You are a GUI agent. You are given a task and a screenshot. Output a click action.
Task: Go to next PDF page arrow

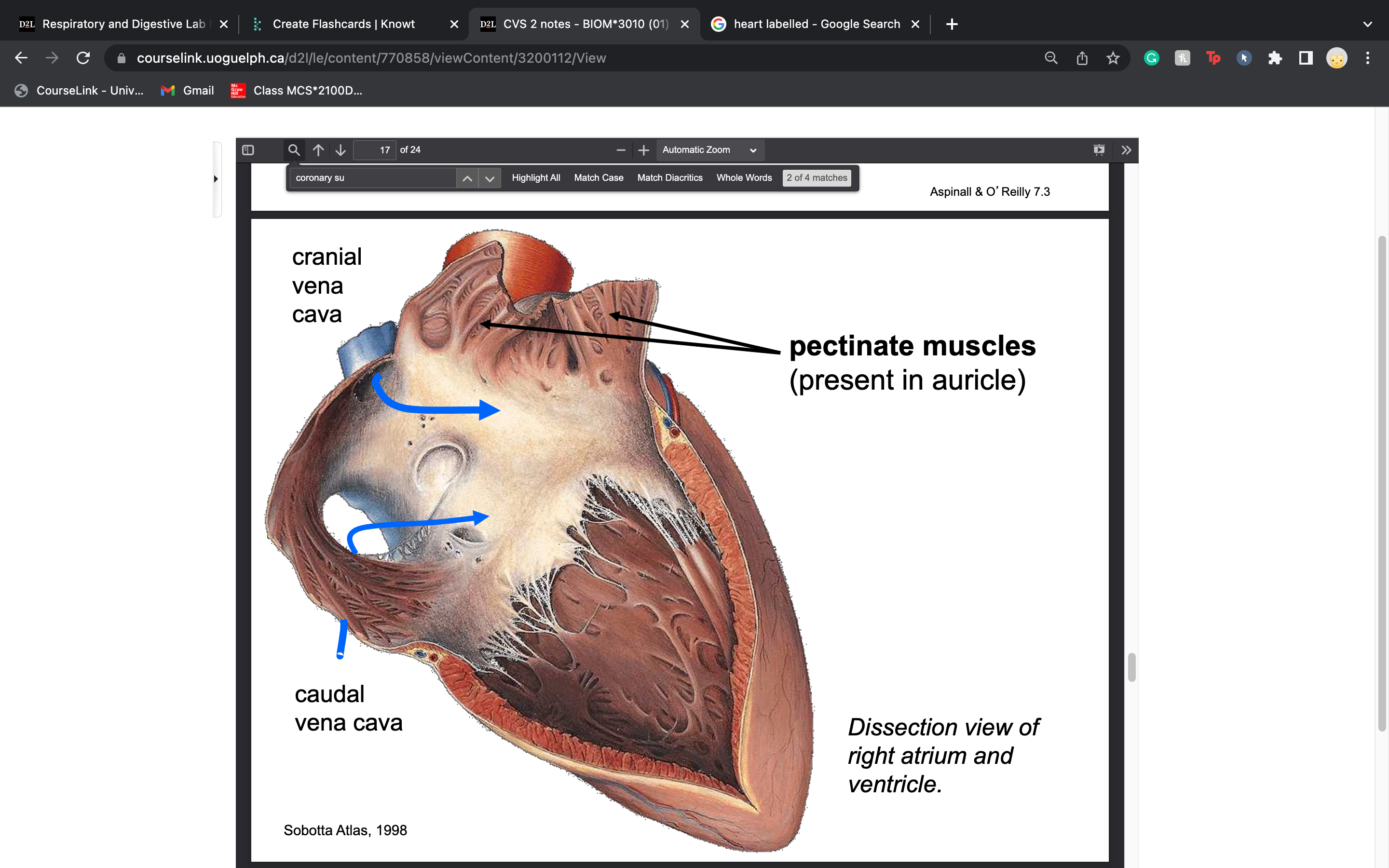click(340, 150)
